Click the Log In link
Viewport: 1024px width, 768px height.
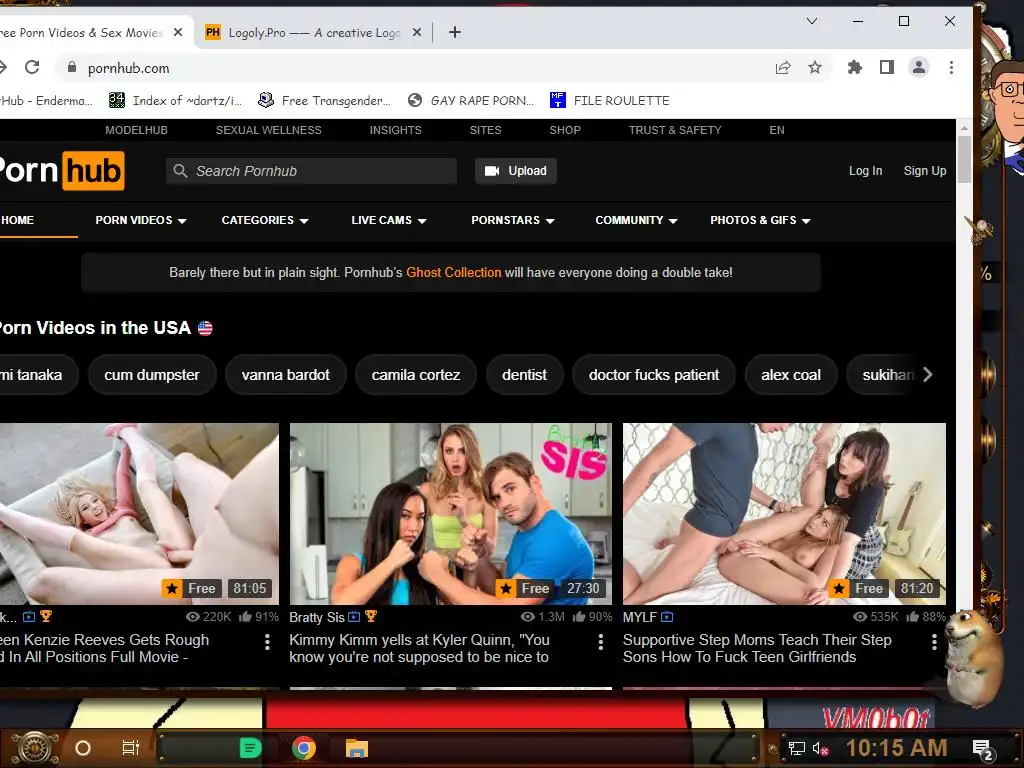[x=865, y=170]
